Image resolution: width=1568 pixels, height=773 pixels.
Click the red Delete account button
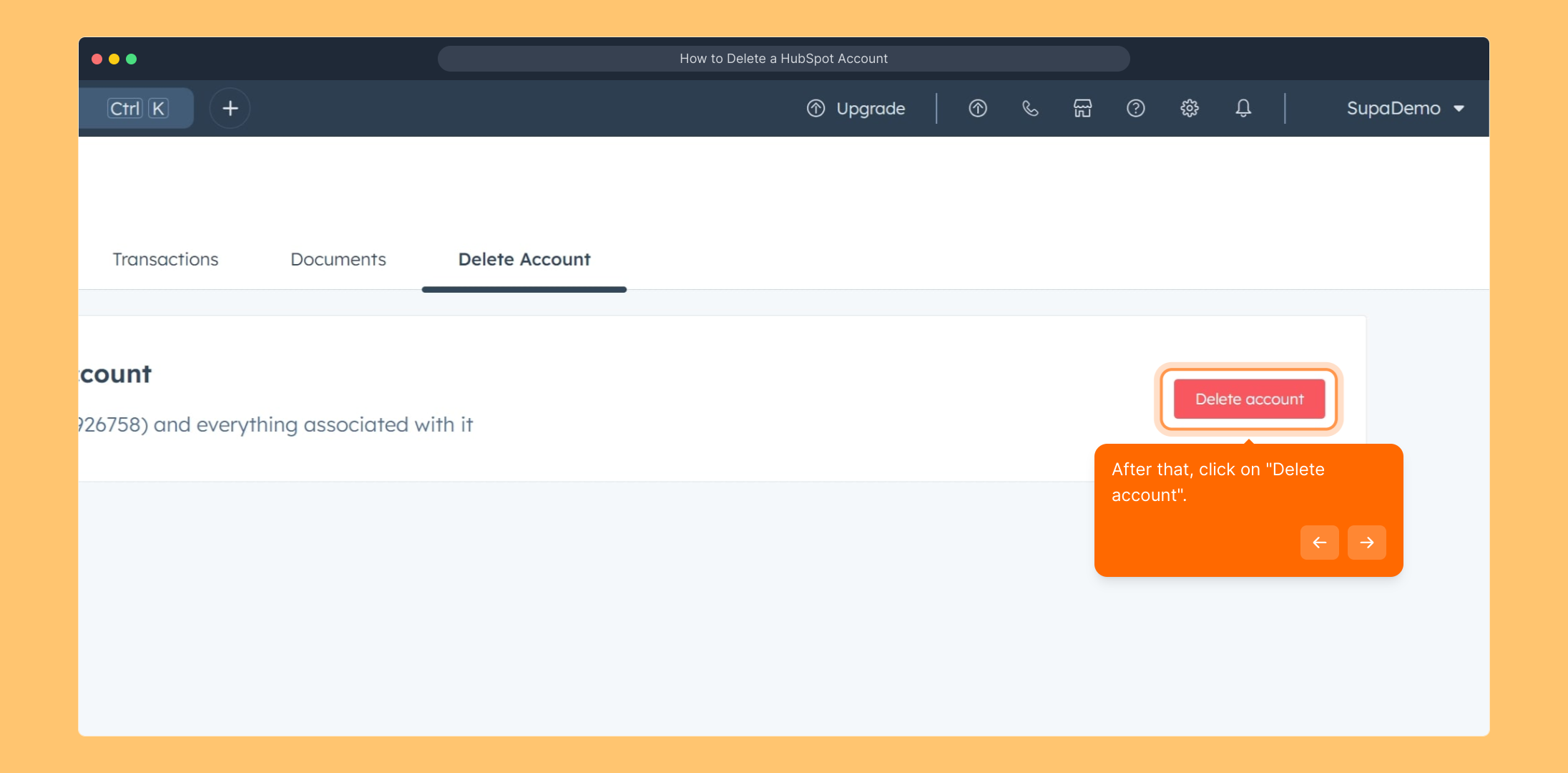click(1249, 399)
